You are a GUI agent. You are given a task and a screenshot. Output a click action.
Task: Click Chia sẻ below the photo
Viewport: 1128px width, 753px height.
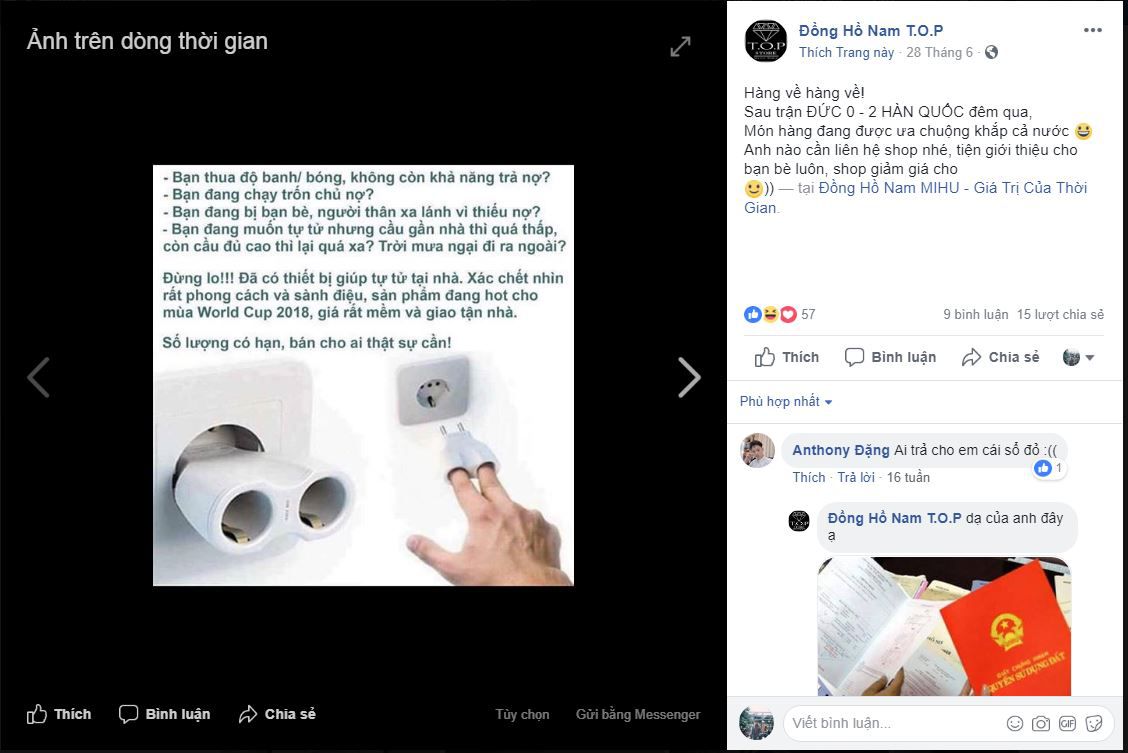(x=277, y=714)
